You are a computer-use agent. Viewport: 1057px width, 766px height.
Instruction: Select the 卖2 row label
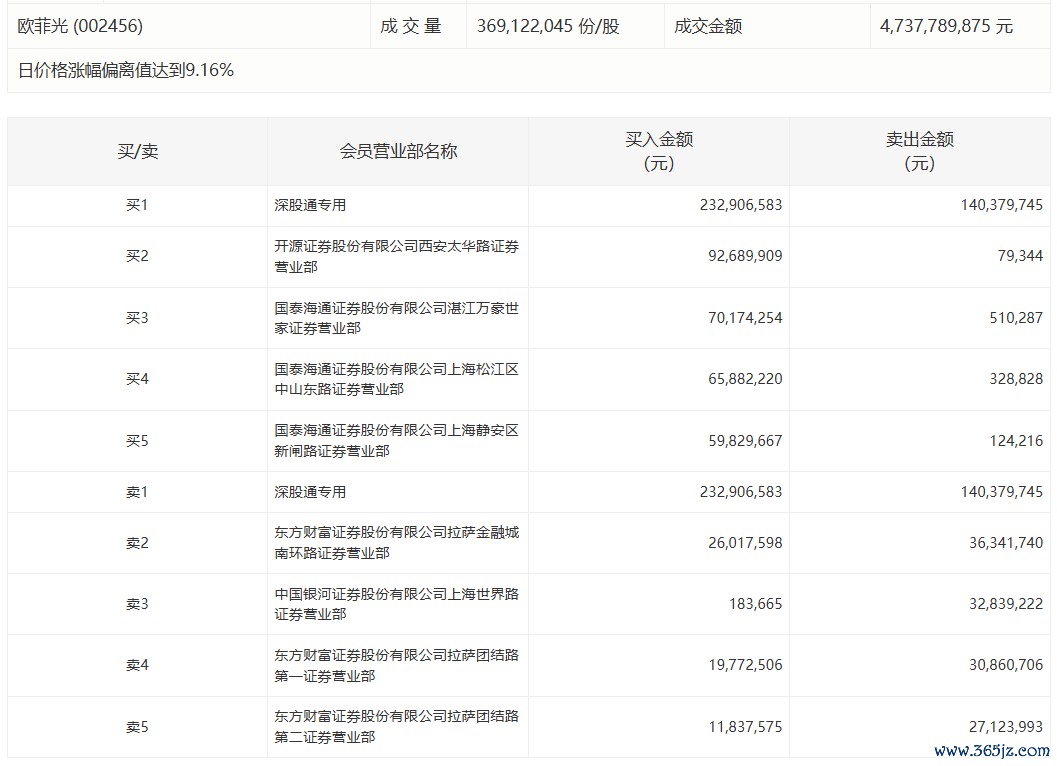[137, 543]
